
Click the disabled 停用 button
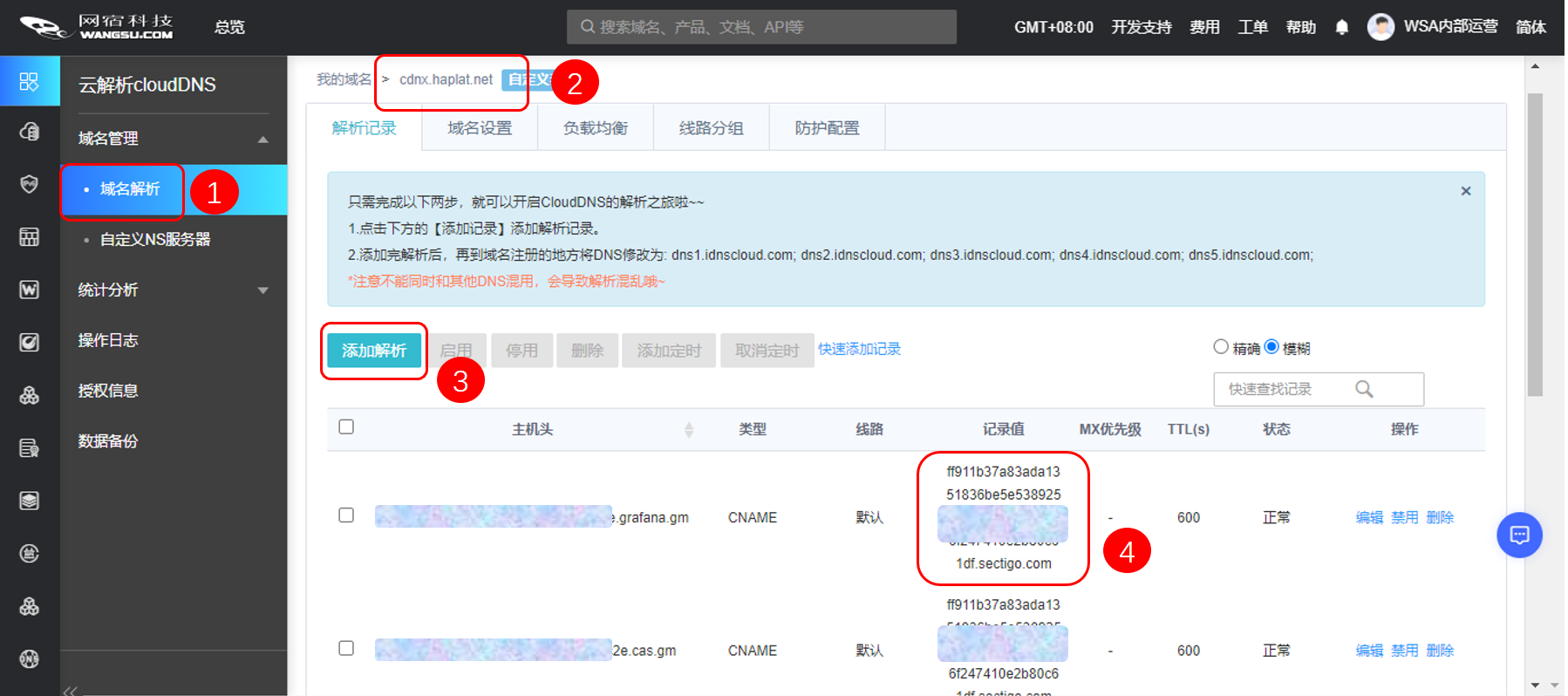tap(522, 351)
